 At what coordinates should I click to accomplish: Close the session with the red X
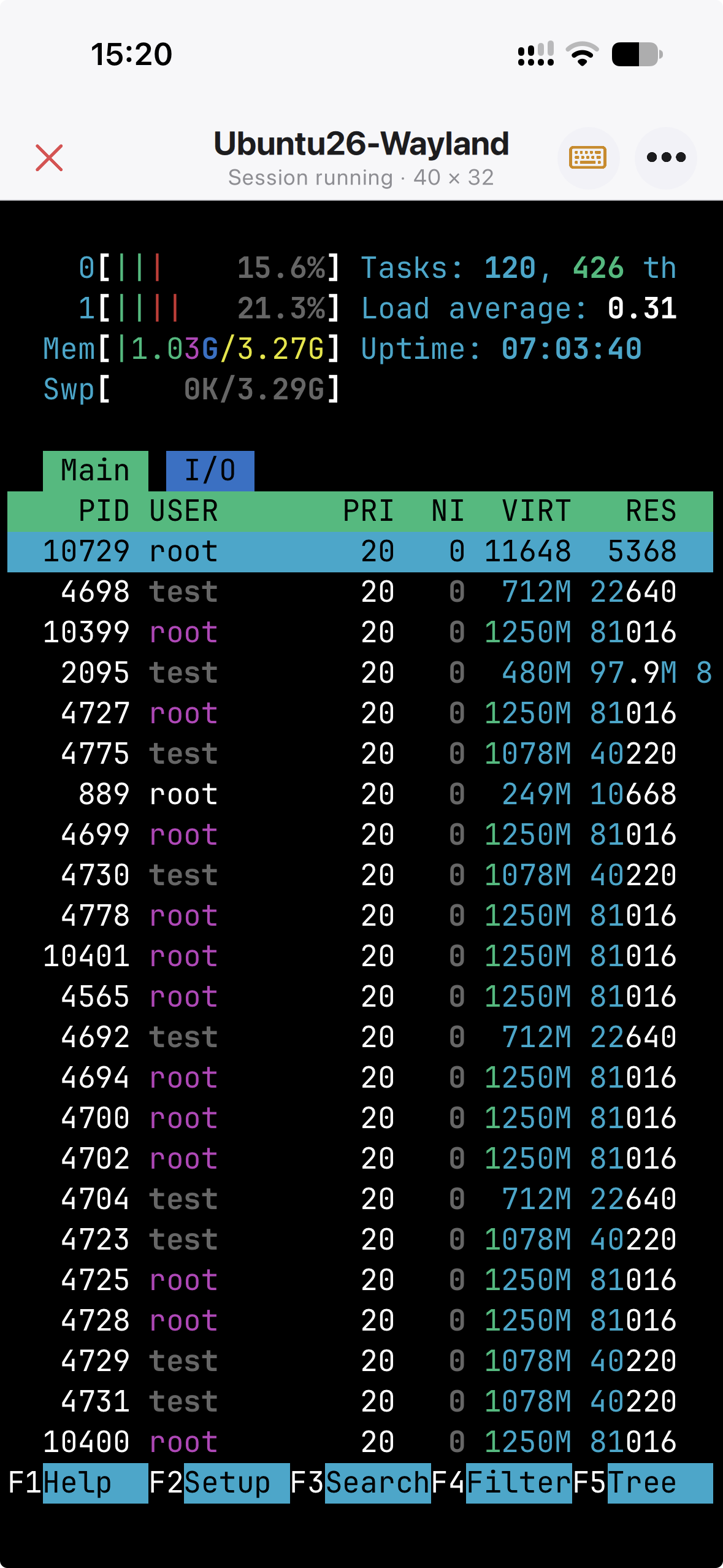coord(49,158)
